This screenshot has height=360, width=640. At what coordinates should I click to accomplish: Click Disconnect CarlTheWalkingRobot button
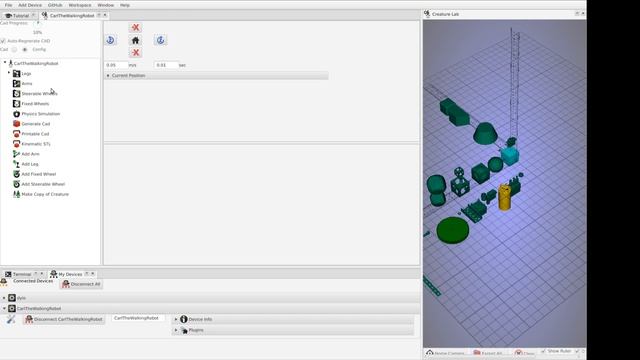point(64,319)
